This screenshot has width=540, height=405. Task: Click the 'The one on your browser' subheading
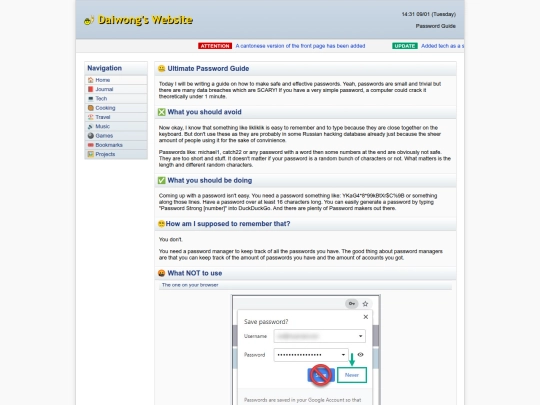coord(190,285)
